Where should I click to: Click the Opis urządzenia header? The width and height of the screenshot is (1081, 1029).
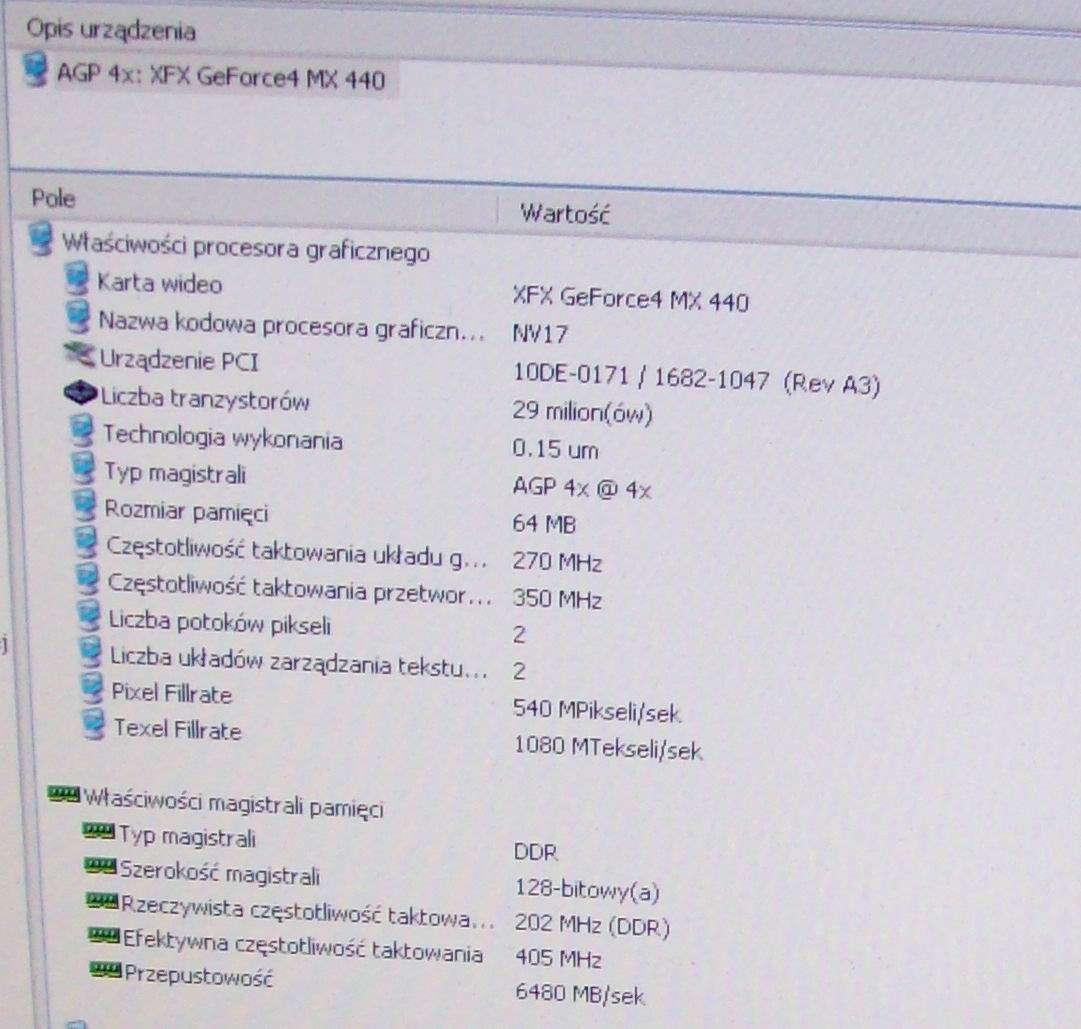pos(110,30)
